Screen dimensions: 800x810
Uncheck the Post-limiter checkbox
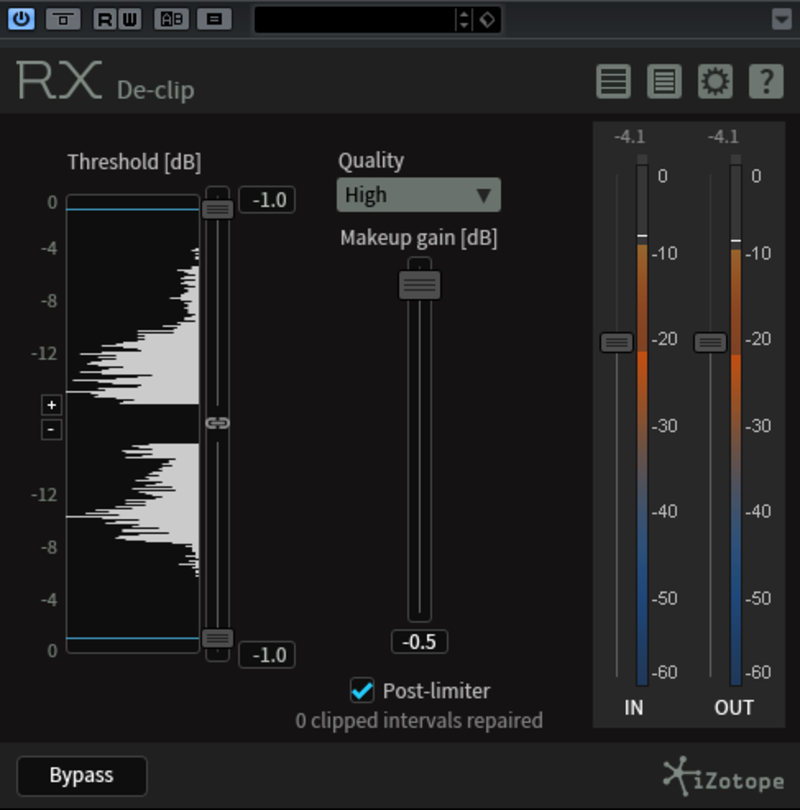(362, 690)
